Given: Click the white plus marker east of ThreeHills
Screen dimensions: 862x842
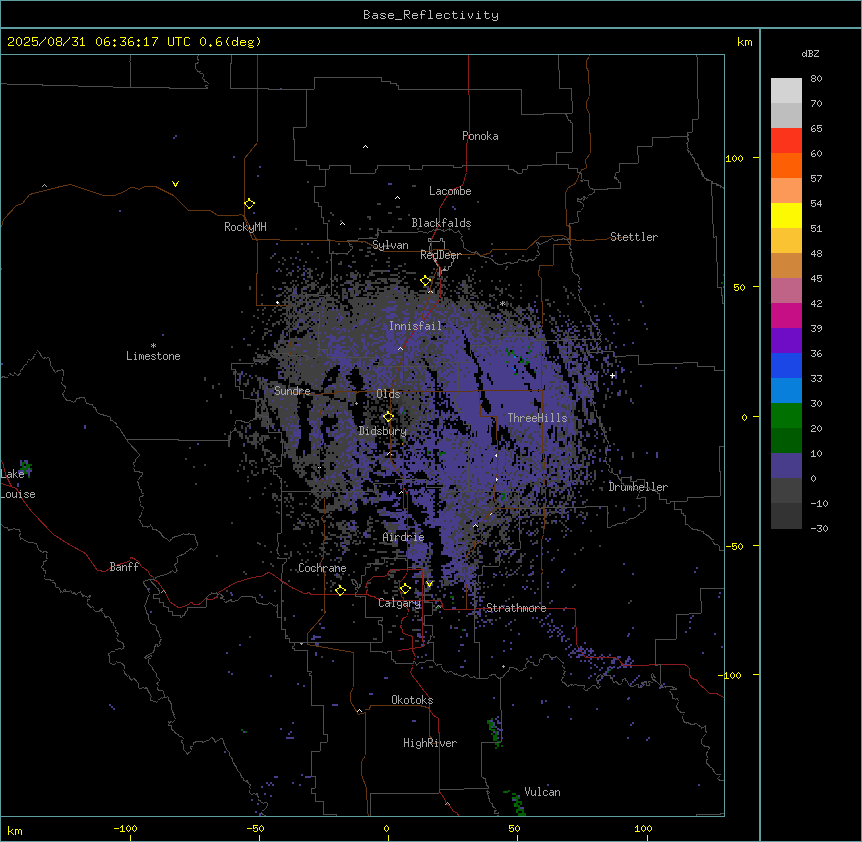Looking at the screenshot, I should 612,375.
